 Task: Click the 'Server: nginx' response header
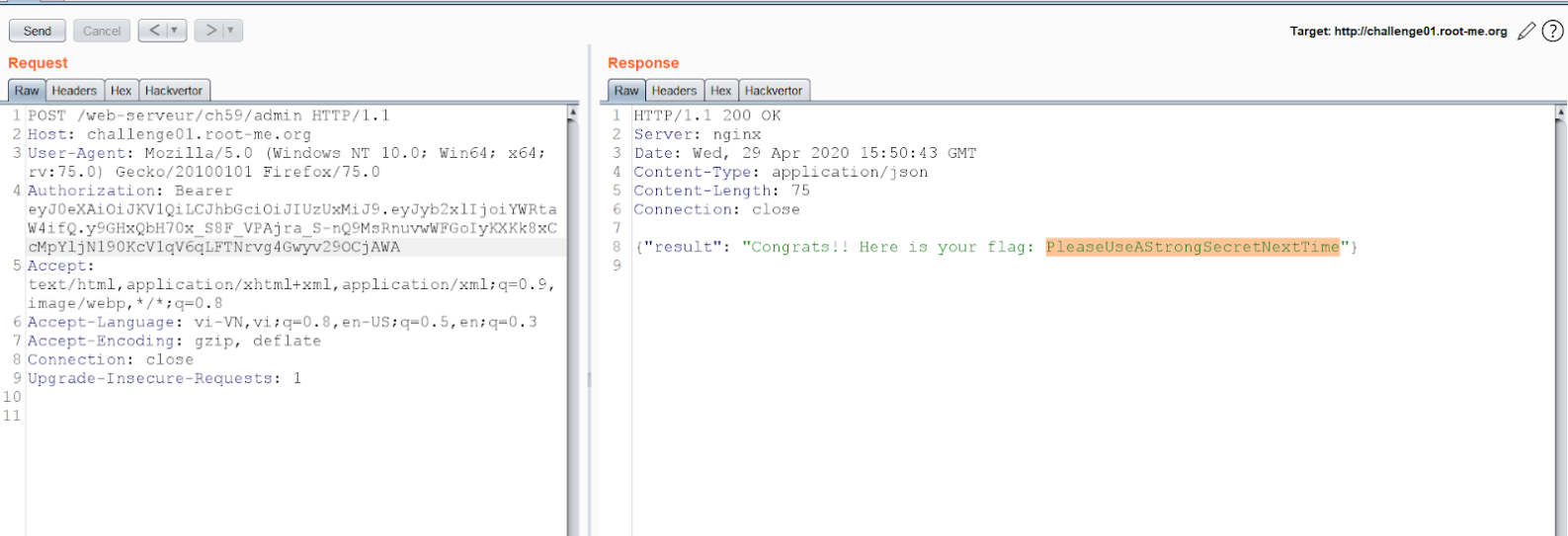pyautogui.click(x=698, y=134)
